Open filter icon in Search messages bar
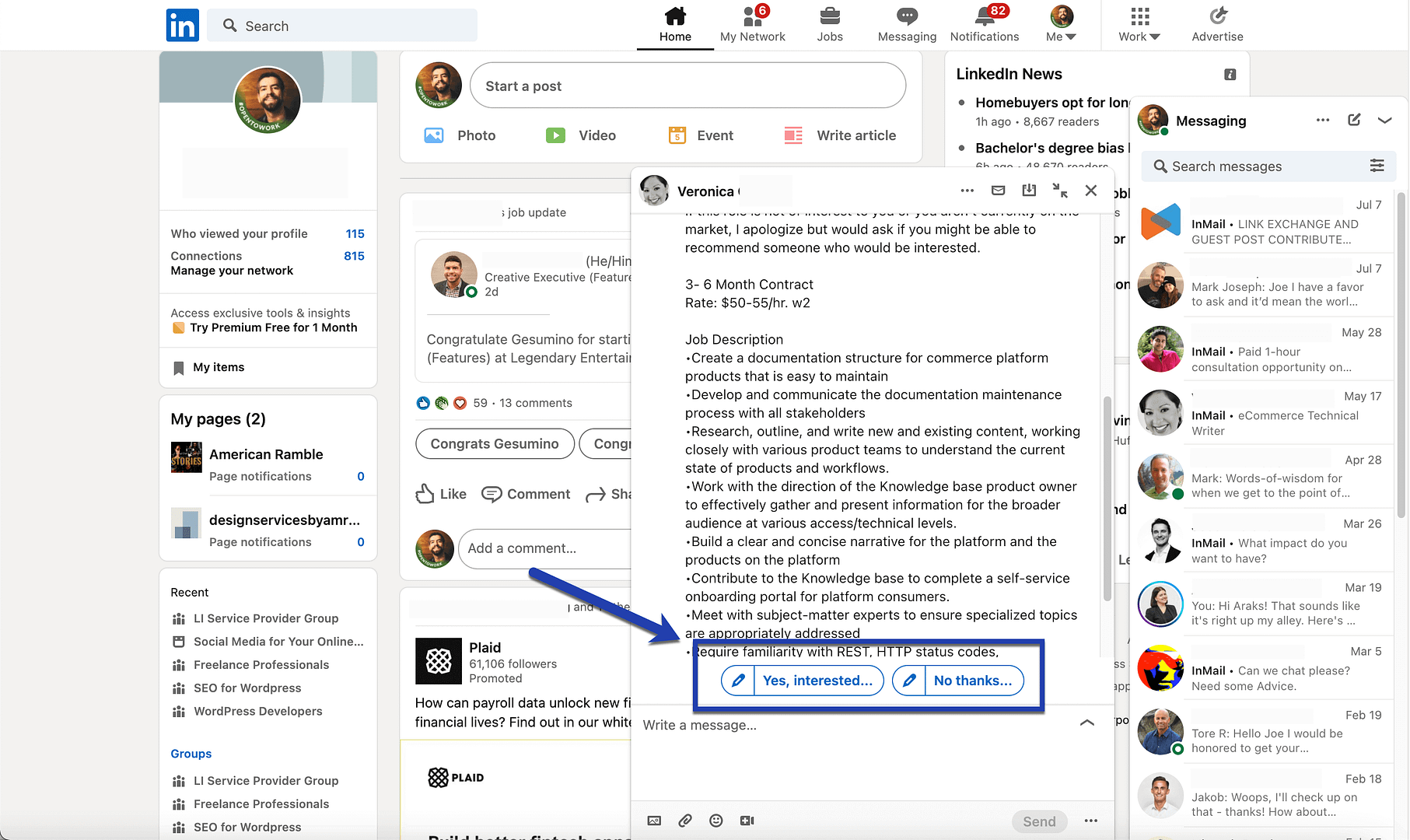 click(x=1377, y=166)
